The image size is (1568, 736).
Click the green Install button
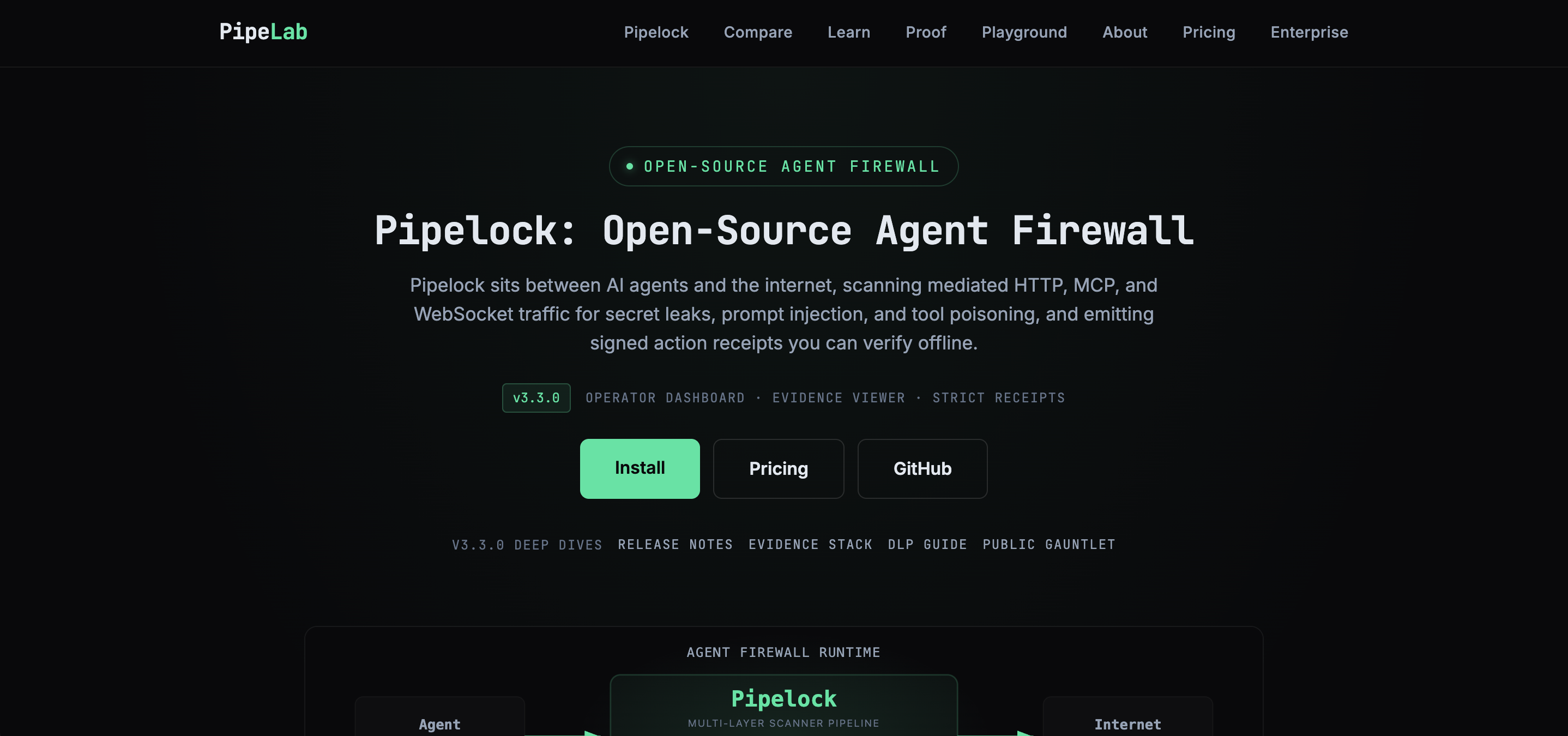(640, 468)
